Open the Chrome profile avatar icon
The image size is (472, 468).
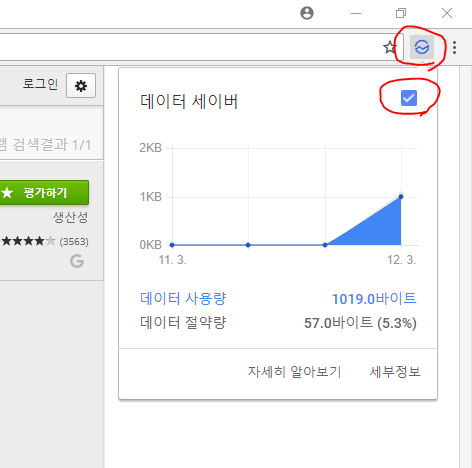tap(307, 13)
